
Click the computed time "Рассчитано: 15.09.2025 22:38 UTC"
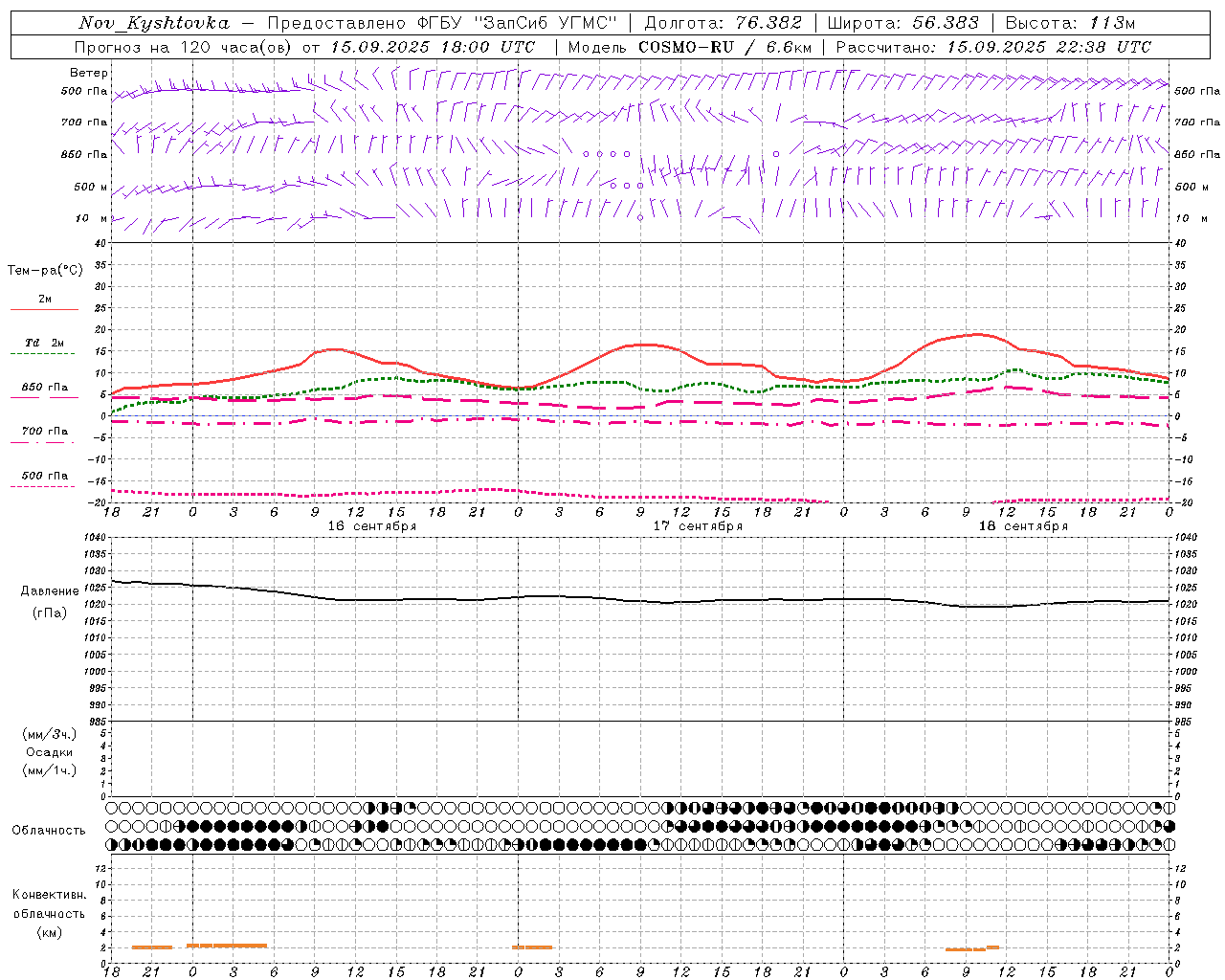(x=992, y=47)
